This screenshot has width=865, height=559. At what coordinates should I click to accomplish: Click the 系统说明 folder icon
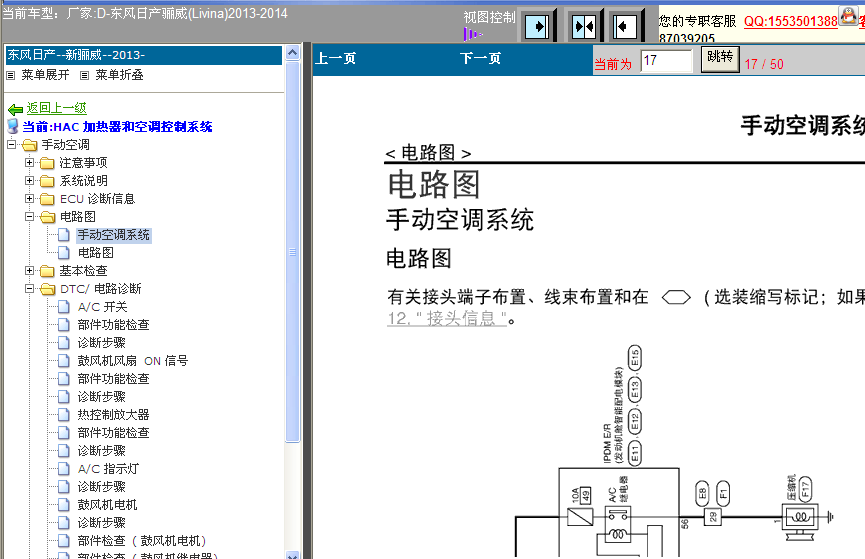click(x=47, y=181)
